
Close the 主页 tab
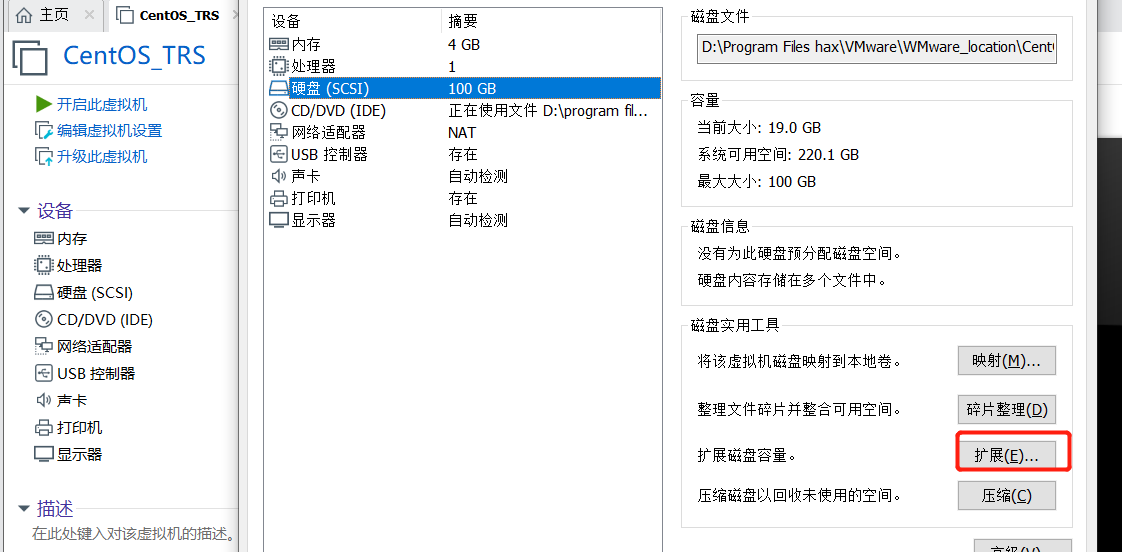click(89, 15)
